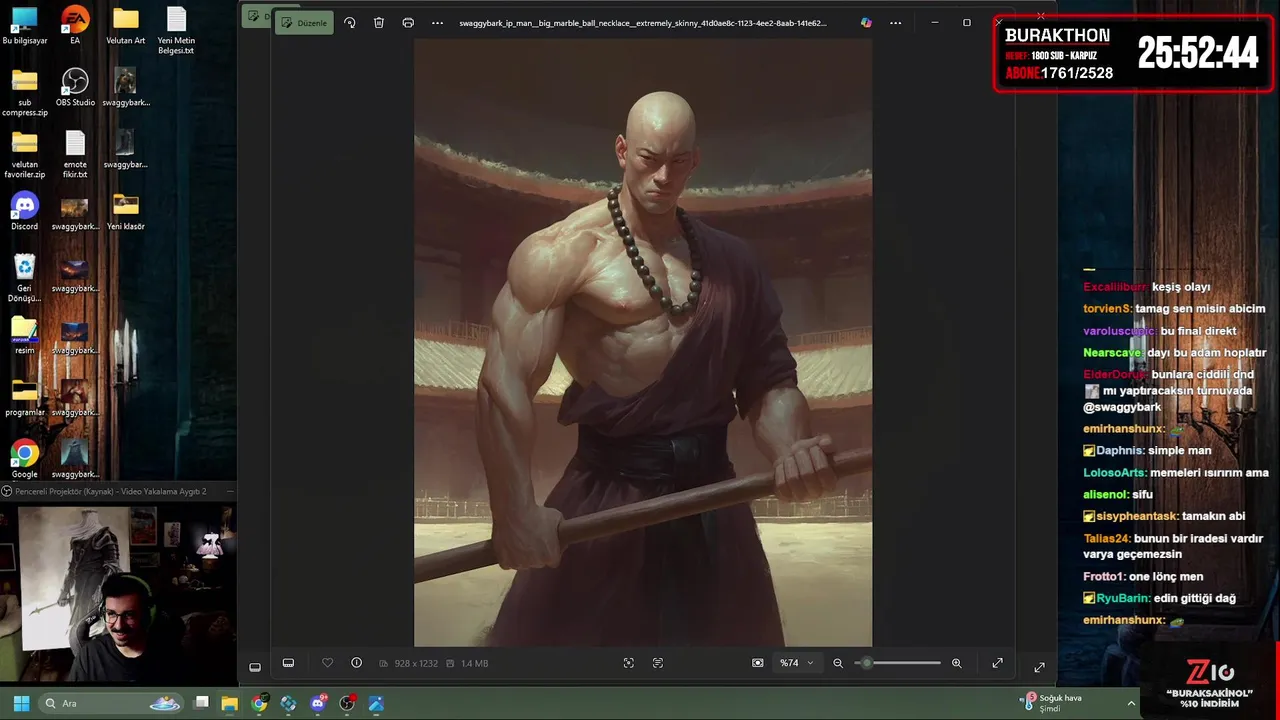Print the photo via the printer icon
1280x720 pixels.
coord(408,23)
